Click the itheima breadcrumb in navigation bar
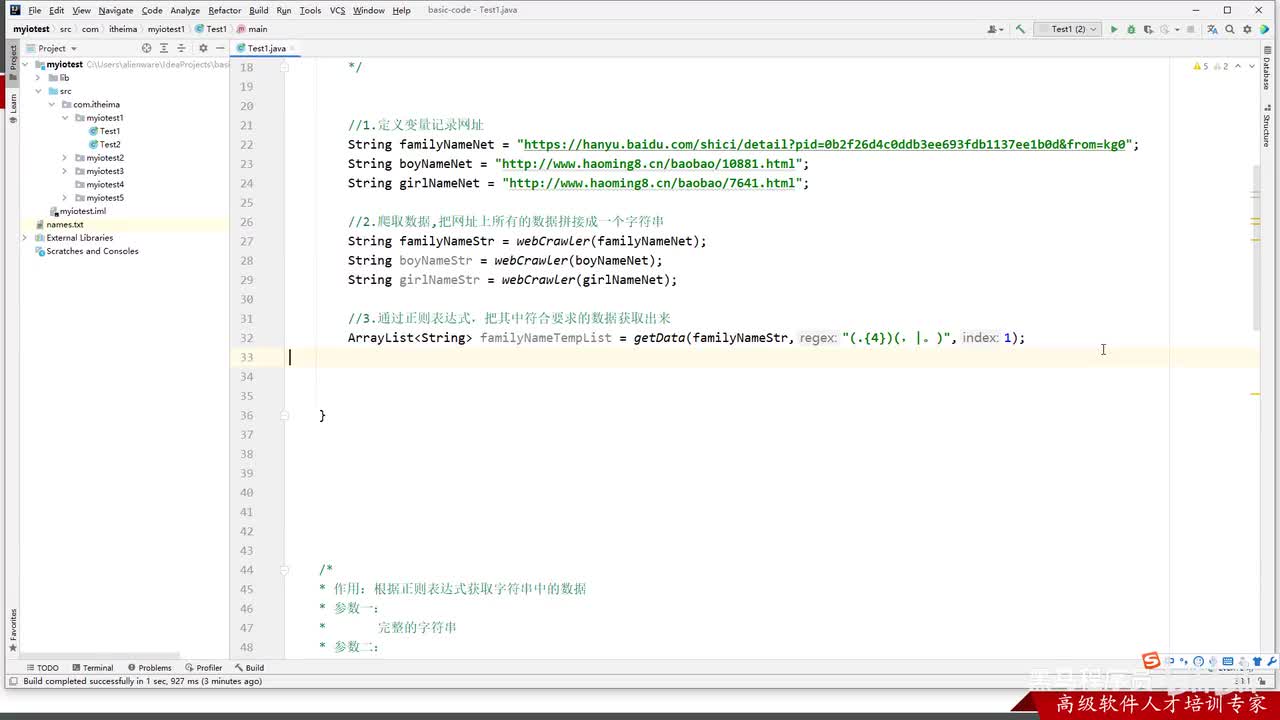 click(x=123, y=29)
